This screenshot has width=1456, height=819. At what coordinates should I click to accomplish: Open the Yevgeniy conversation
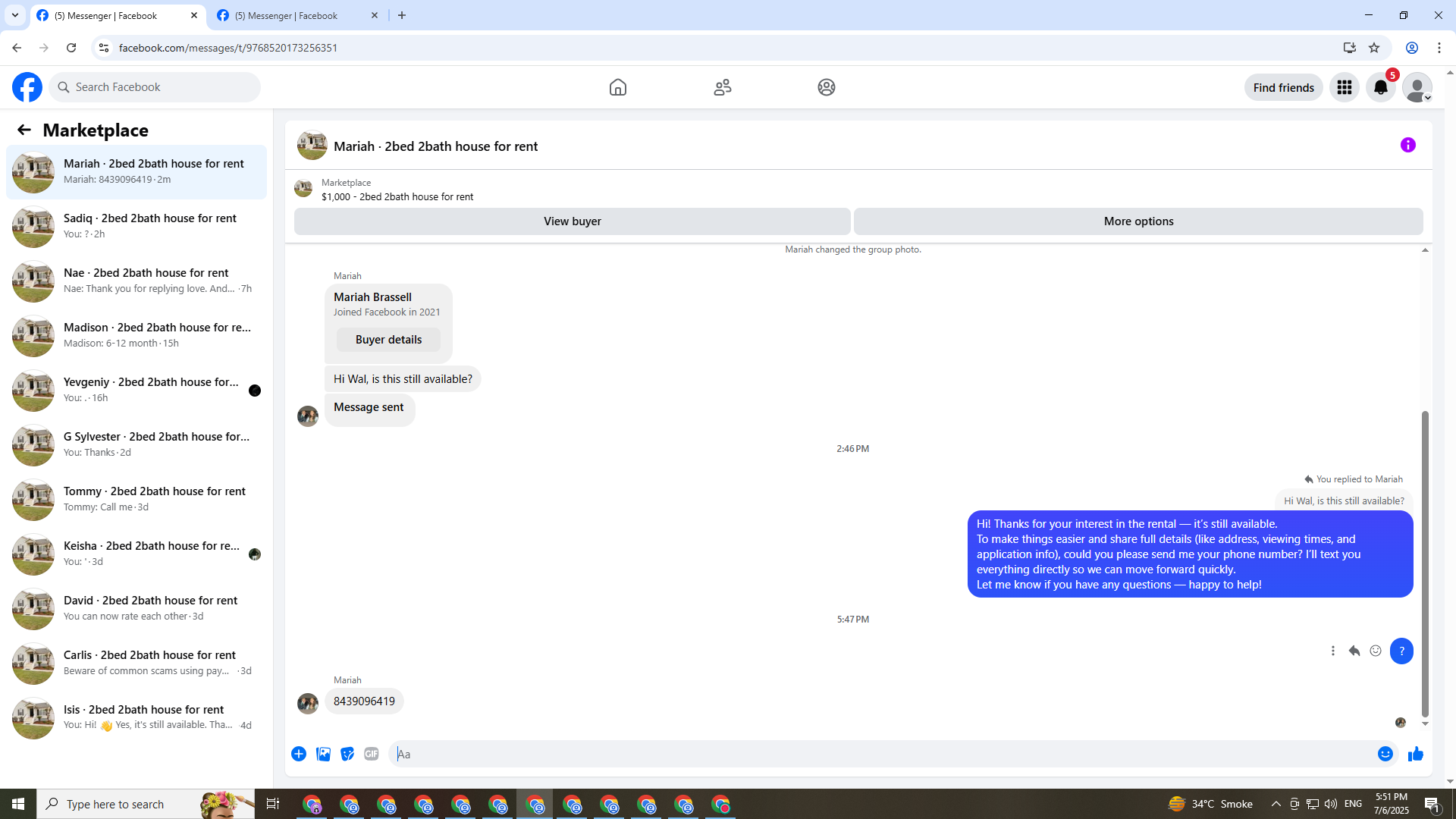point(136,391)
